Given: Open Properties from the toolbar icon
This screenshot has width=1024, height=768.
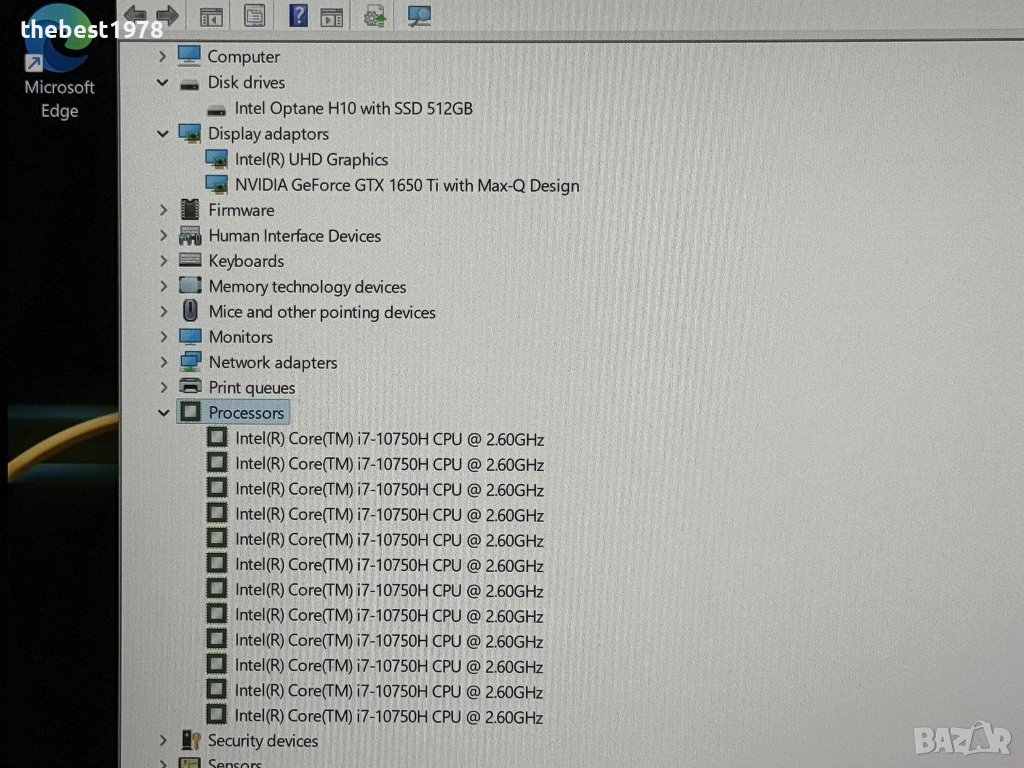Looking at the screenshot, I should pos(255,16).
